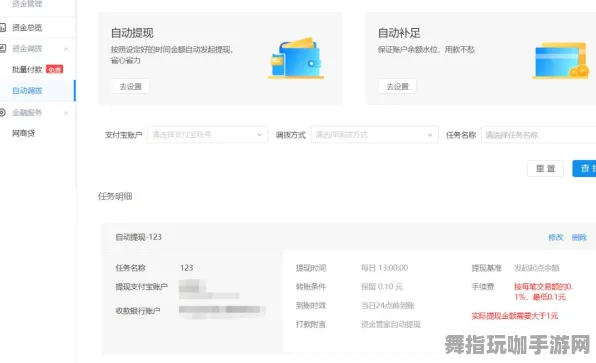Click the 金融服务 sidebar icon
This screenshot has width=596, height=363.
3,113
